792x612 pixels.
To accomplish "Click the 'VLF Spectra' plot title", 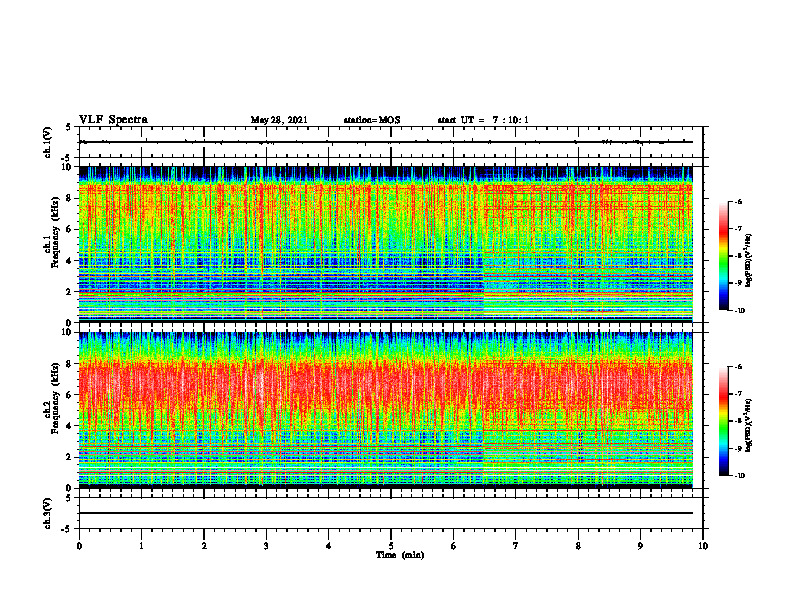I will tap(113, 119).
